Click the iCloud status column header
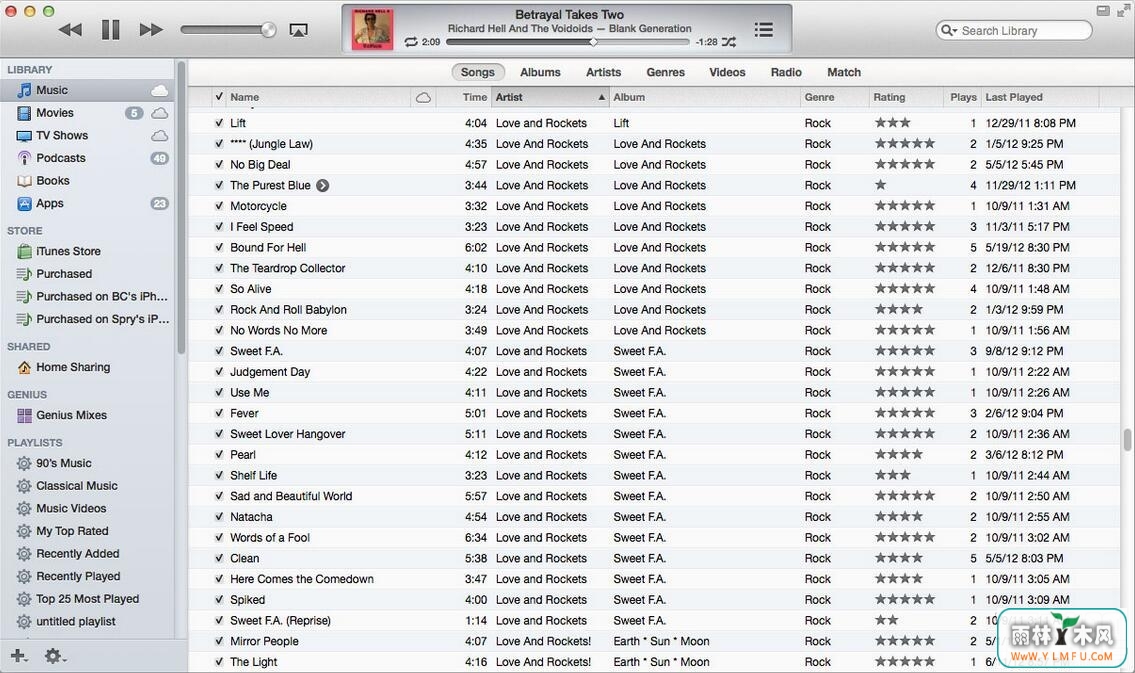This screenshot has width=1135, height=673. click(x=423, y=97)
